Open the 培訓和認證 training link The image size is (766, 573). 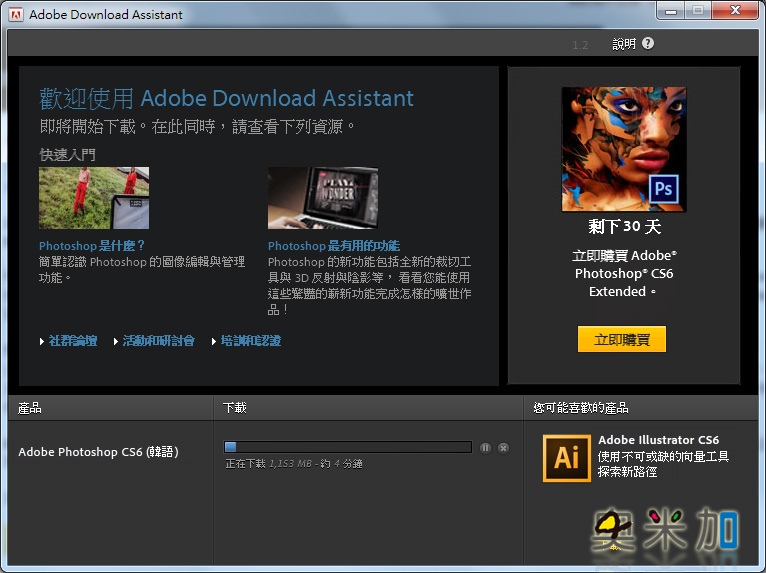pos(251,341)
